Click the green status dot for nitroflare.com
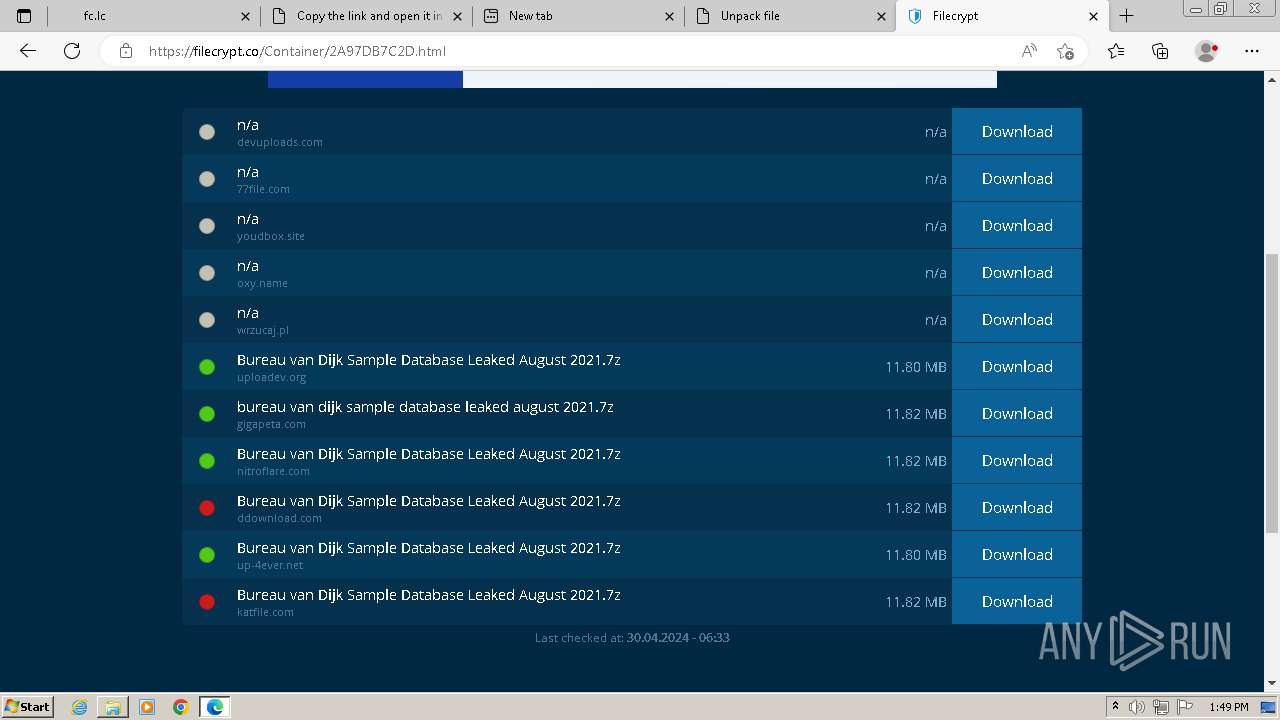1280x720 pixels. [207, 461]
